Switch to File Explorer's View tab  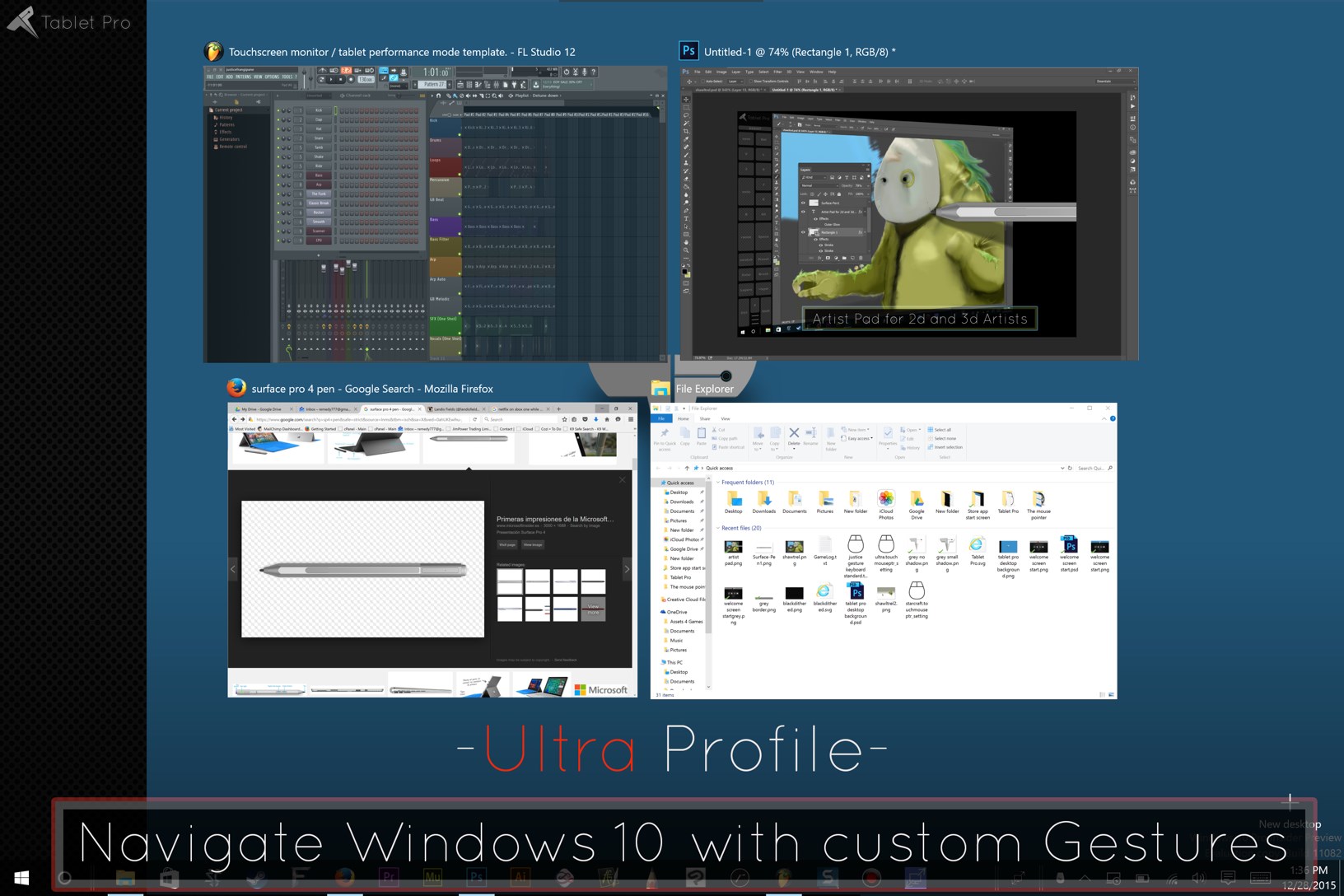pyautogui.click(x=726, y=418)
